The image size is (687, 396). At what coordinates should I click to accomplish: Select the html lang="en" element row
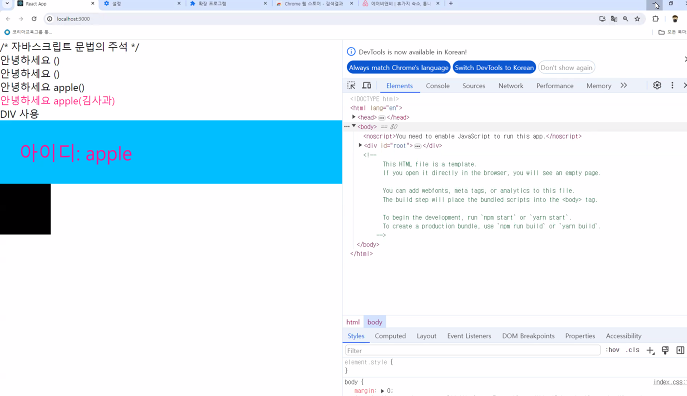point(376,108)
